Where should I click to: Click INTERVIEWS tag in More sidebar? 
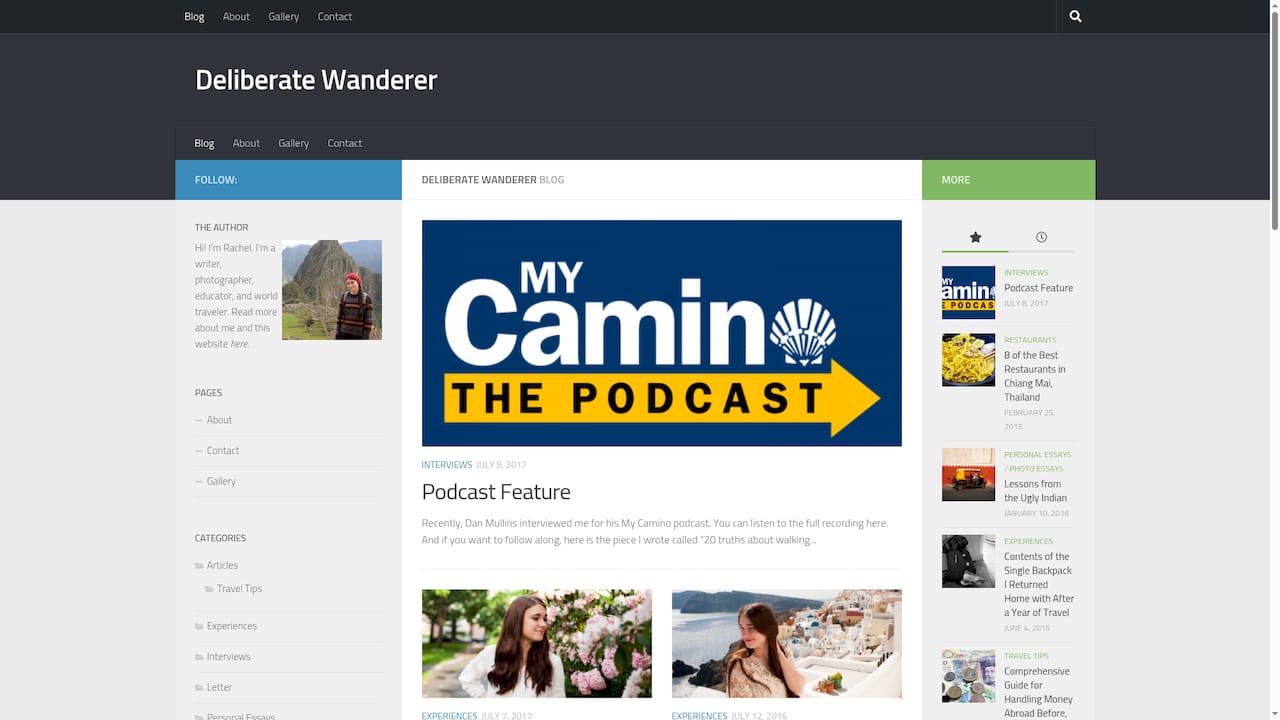click(1026, 273)
